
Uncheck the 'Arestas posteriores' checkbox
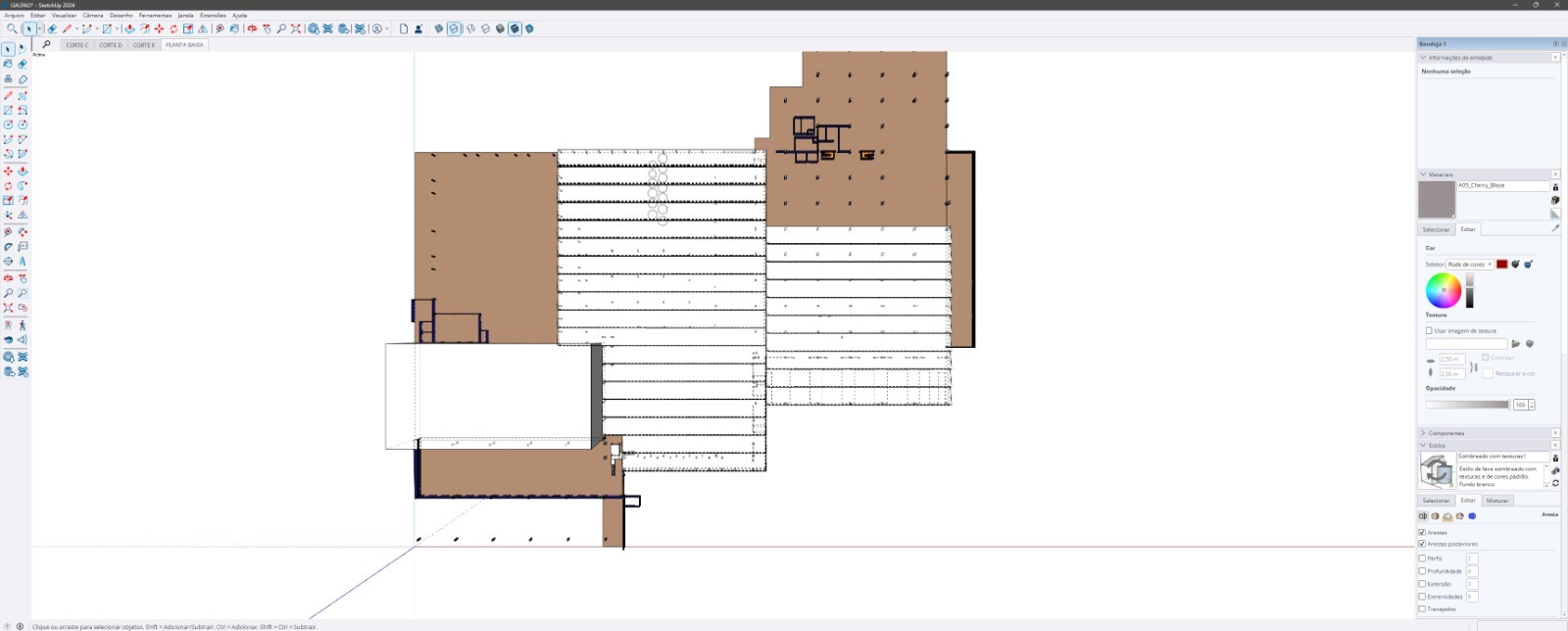pyautogui.click(x=1422, y=544)
